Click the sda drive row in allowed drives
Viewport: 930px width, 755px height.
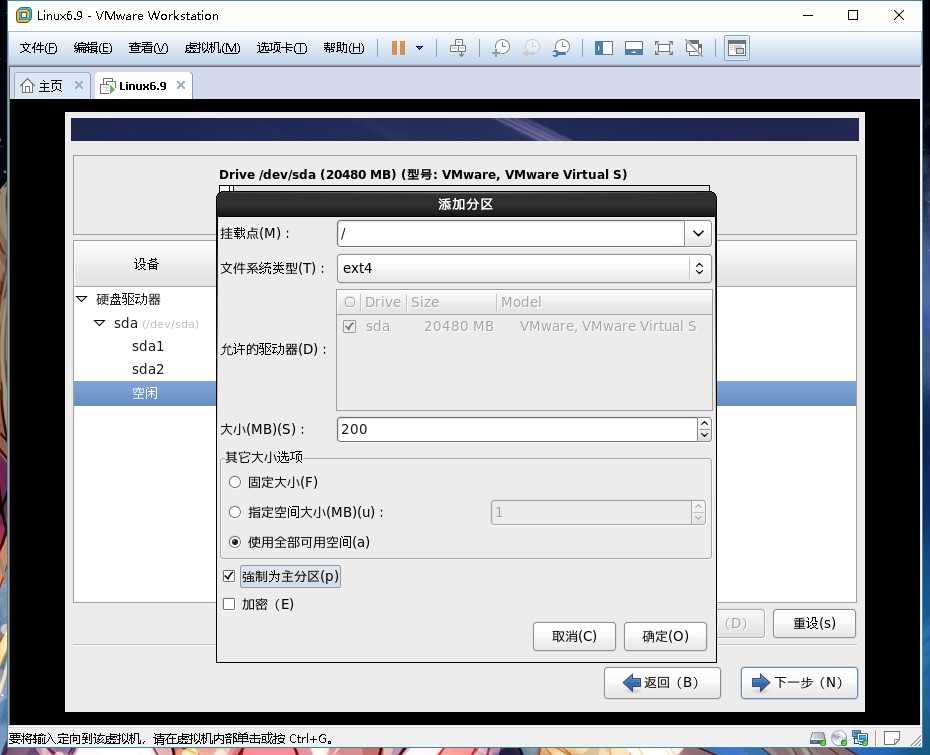524,326
